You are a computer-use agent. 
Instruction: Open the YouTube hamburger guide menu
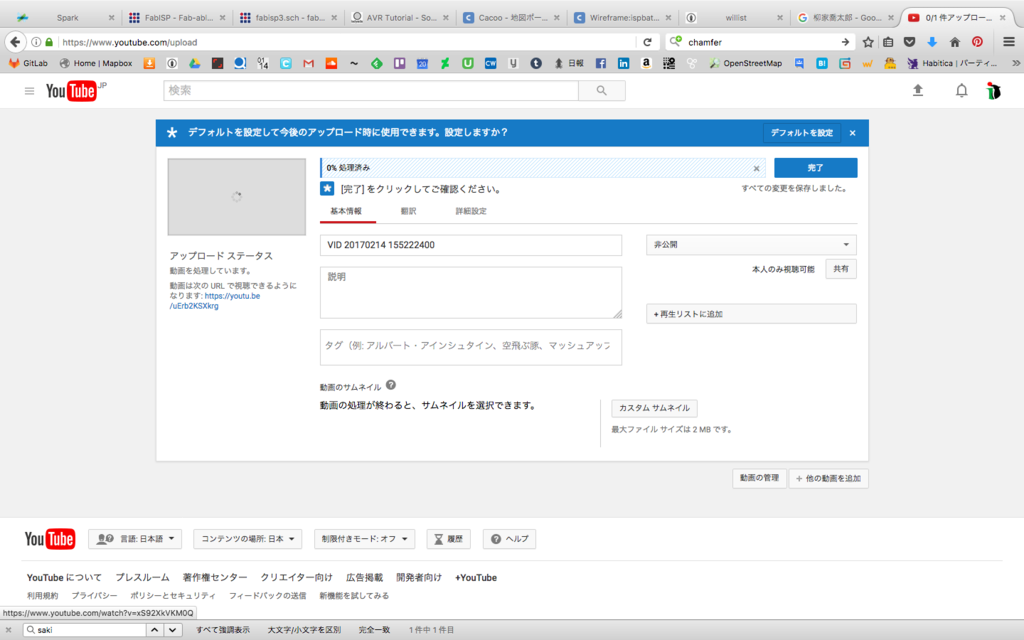coord(29,91)
